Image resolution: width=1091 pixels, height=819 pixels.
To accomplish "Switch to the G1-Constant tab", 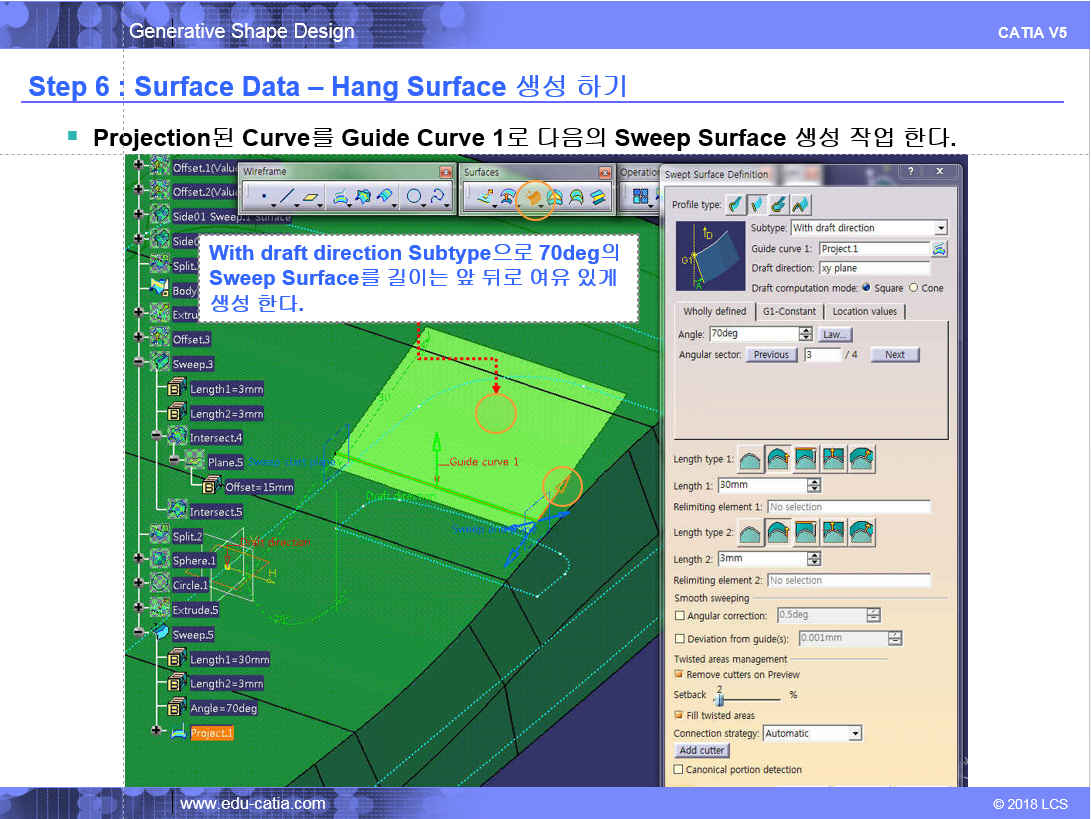I will [x=788, y=311].
